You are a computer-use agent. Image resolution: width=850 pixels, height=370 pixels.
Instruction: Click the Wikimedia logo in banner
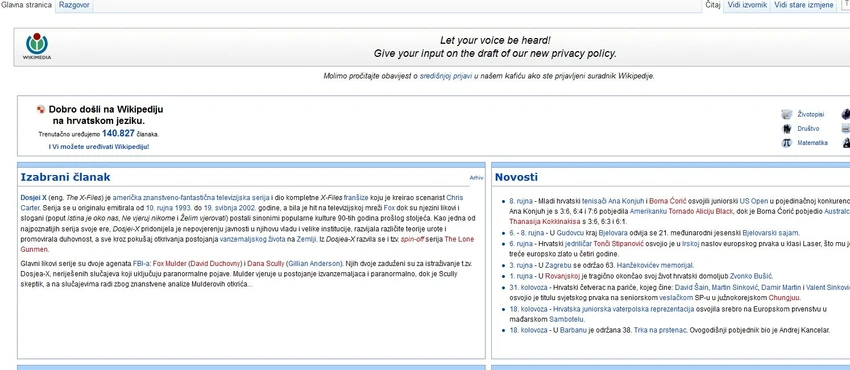(x=36, y=46)
